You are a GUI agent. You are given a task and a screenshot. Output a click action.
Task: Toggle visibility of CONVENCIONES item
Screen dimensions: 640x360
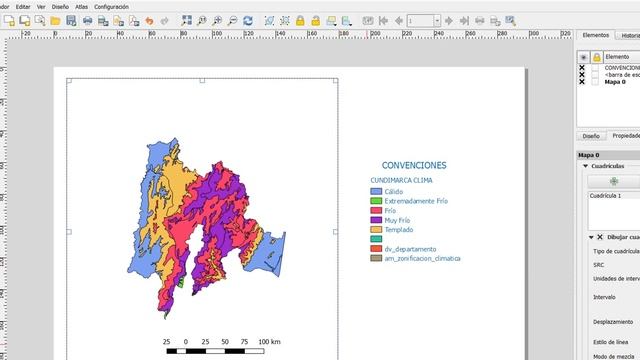(582, 68)
